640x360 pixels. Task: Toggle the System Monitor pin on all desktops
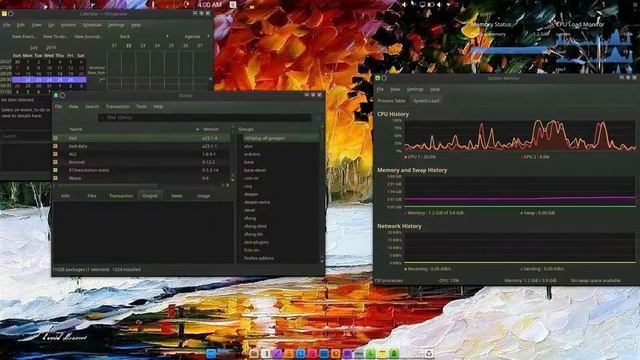click(384, 78)
